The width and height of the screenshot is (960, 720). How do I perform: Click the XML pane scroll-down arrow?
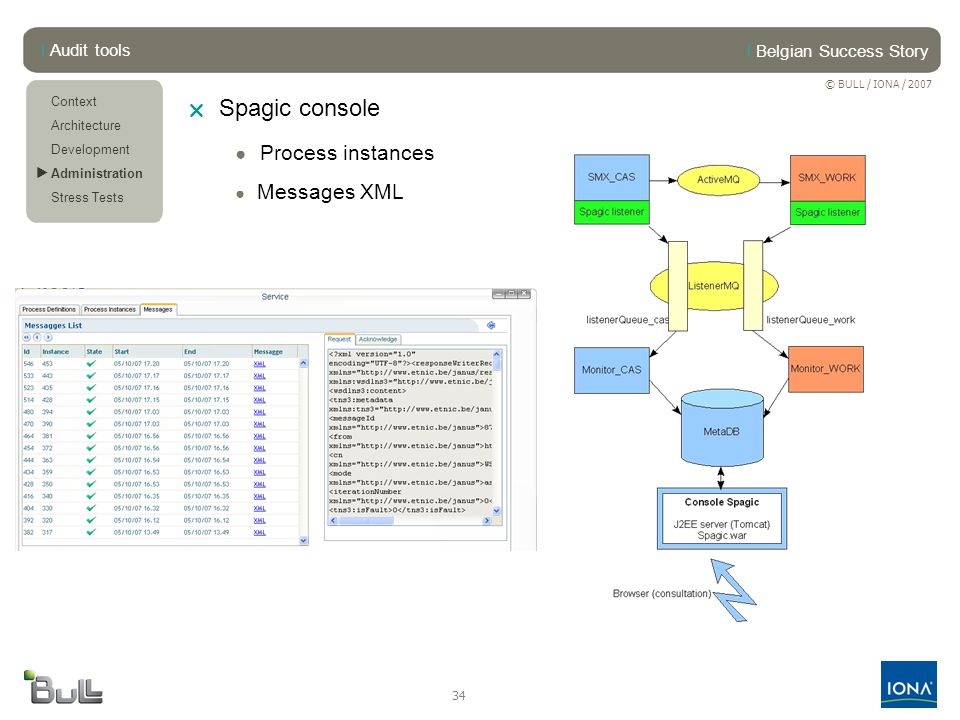click(497, 510)
